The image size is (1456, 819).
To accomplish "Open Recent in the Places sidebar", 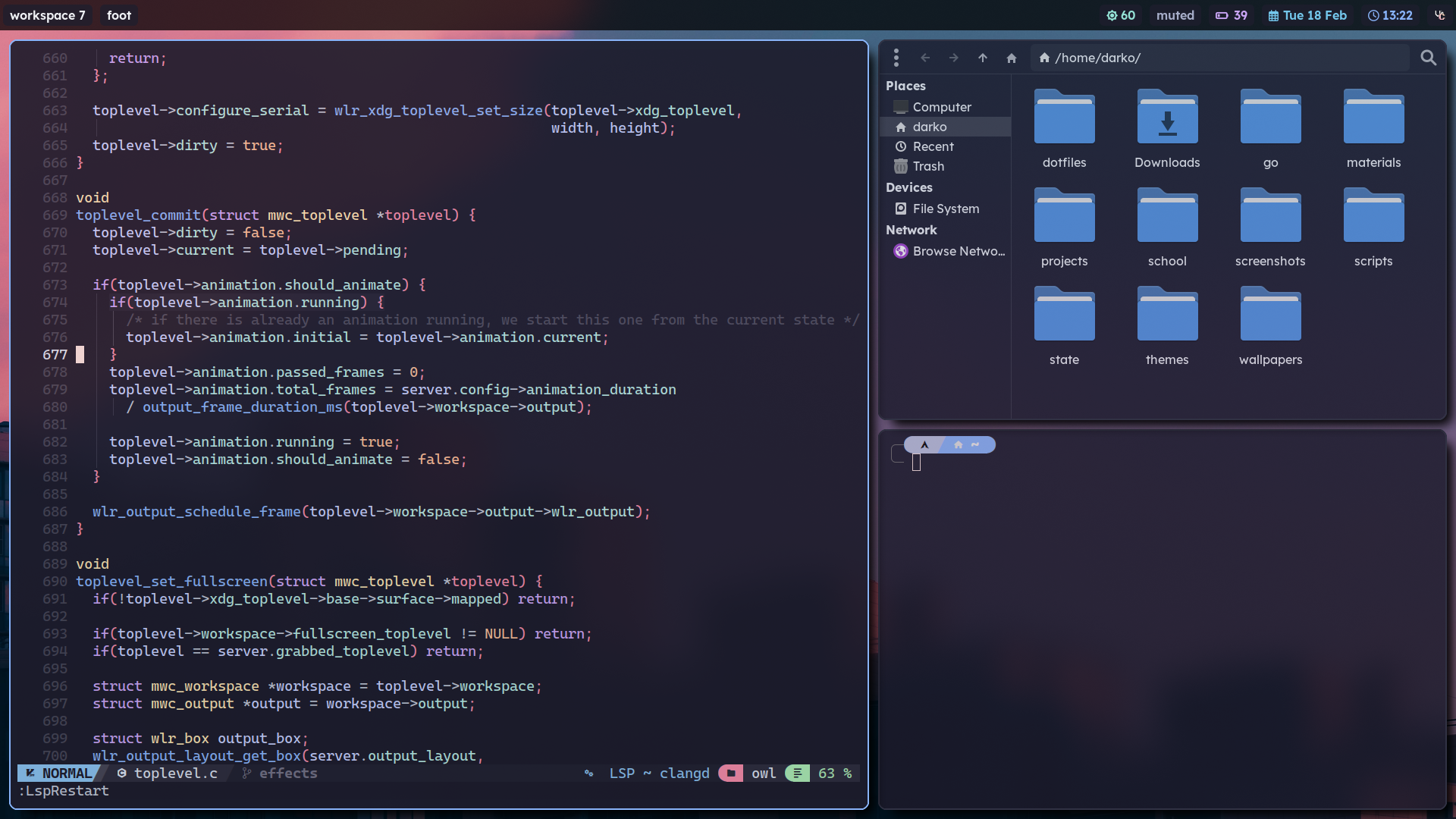I will coord(945,146).
